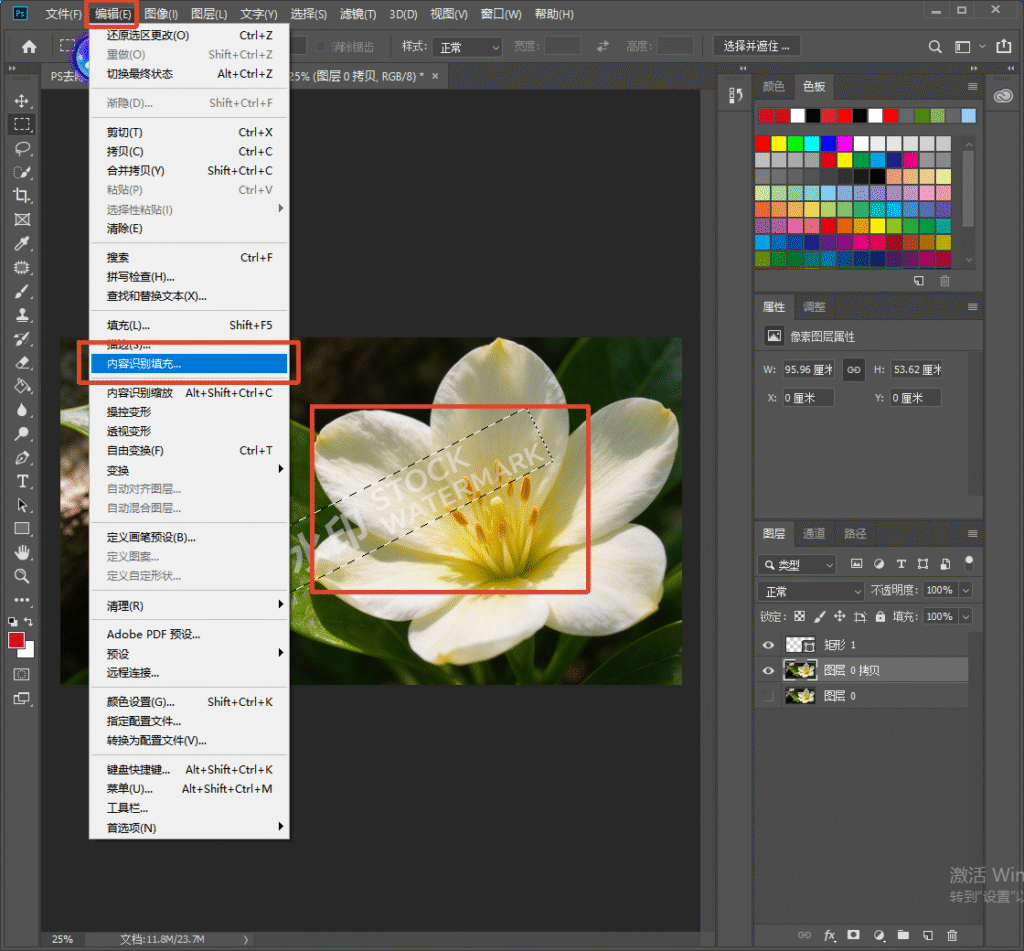
Task: Select the Path Selection tool
Action: pos(22,505)
